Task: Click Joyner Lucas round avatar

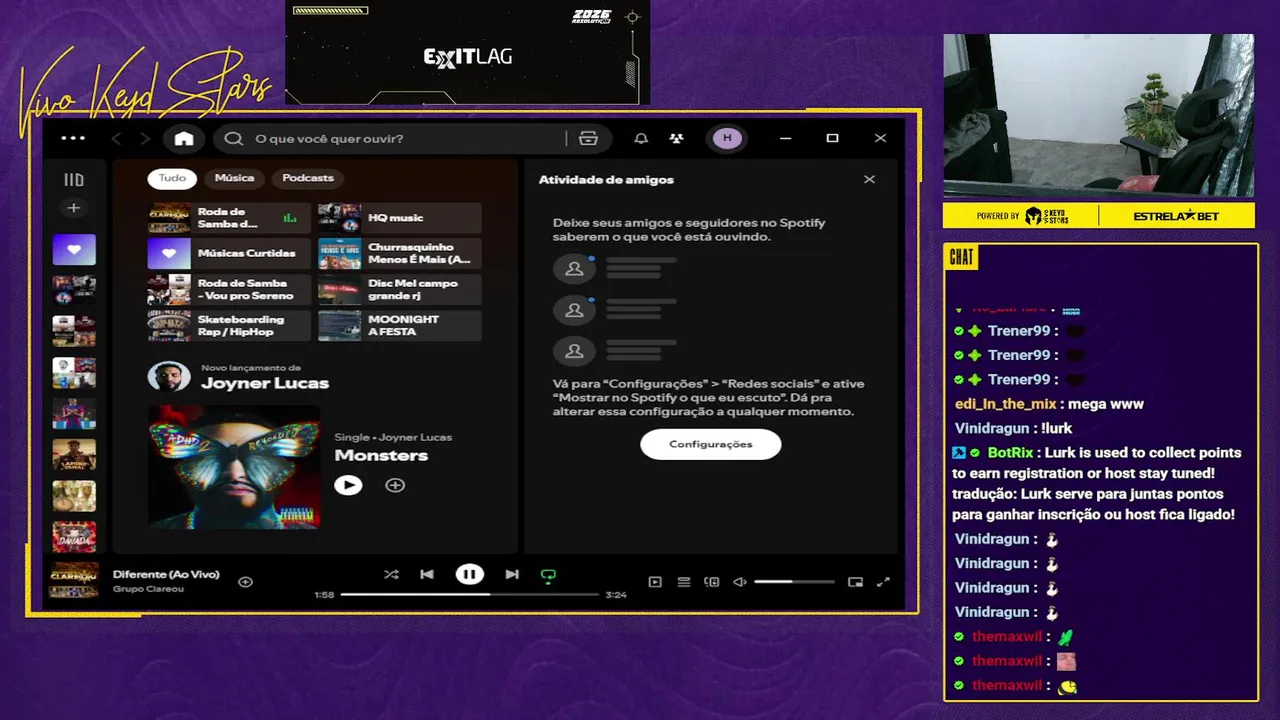Action: (169, 377)
